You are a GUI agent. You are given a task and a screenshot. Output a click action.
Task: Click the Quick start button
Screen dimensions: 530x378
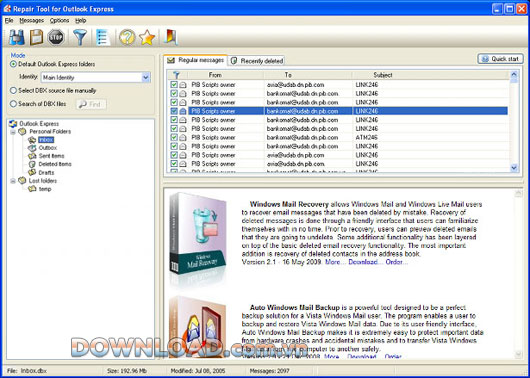[501, 59]
